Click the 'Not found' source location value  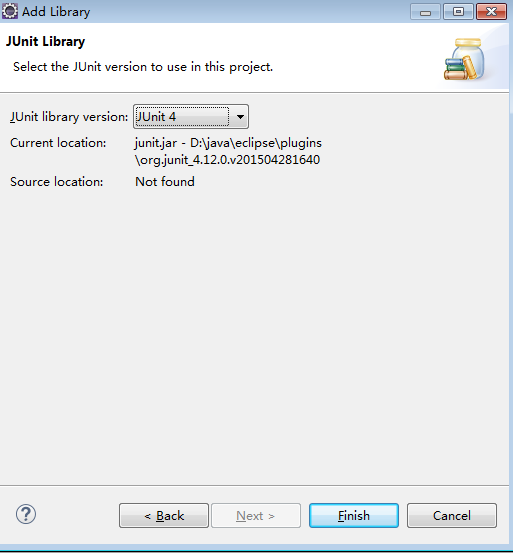pos(165,182)
